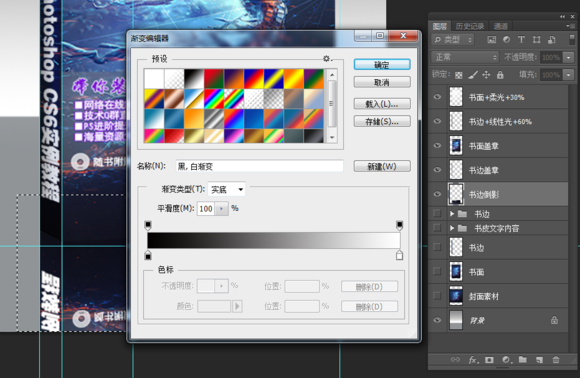The image size is (580, 378).
Task: Toggle layer filter switch on panel
Action: [x=571, y=40]
